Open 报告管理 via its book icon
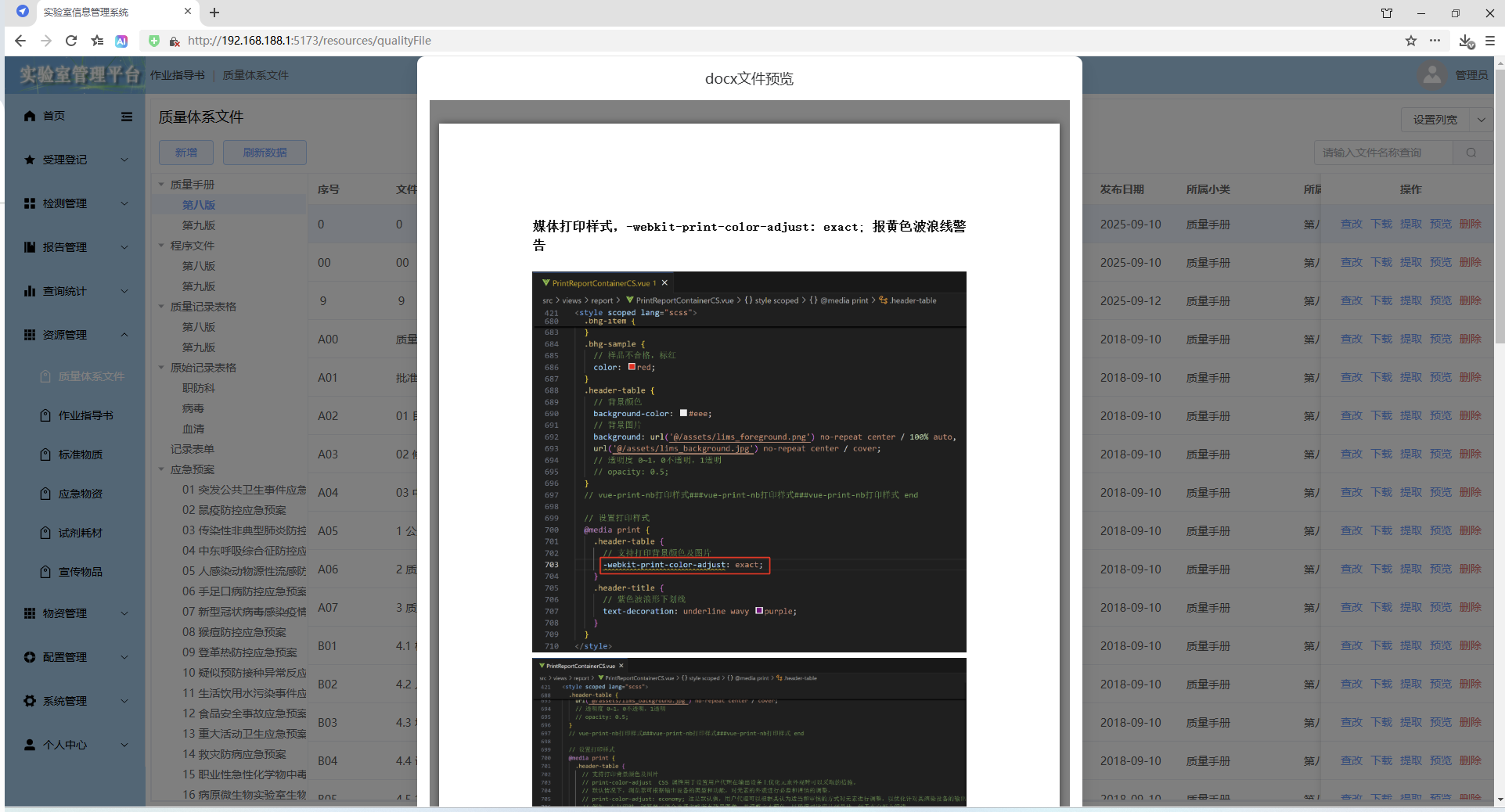1505x812 pixels. pos(29,246)
